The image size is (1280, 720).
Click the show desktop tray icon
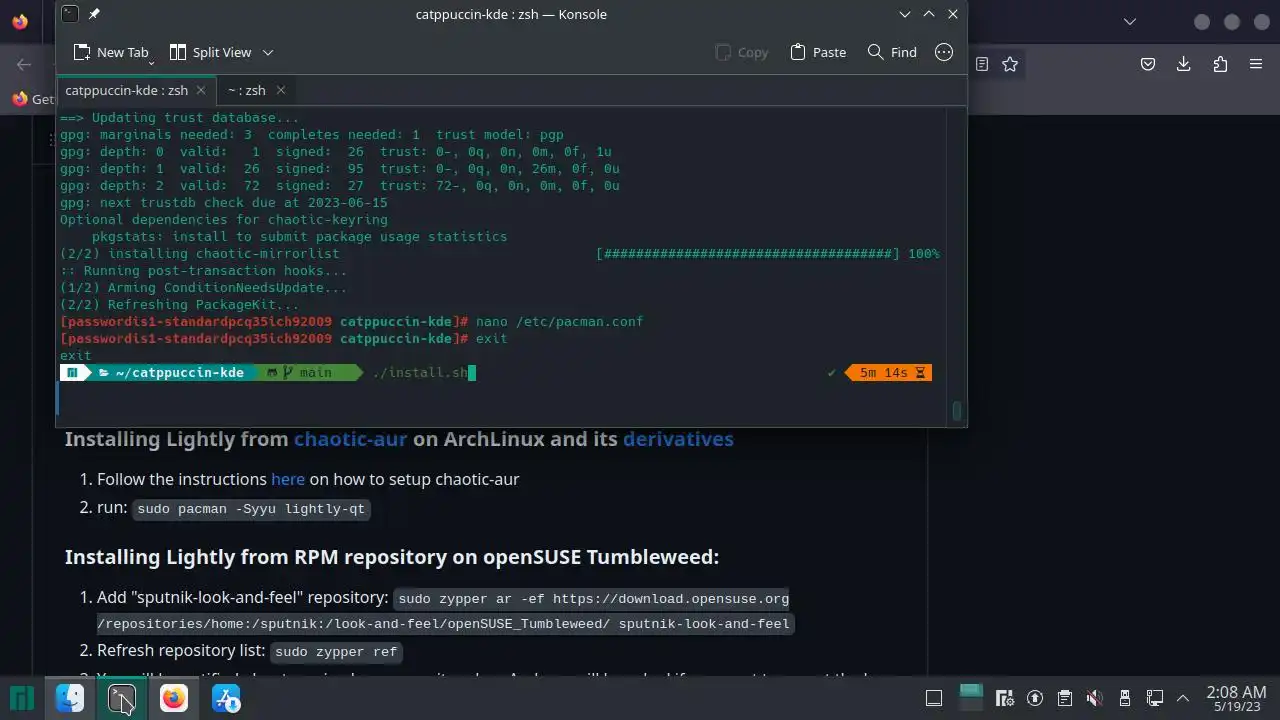pyautogui.click(x=934, y=698)
